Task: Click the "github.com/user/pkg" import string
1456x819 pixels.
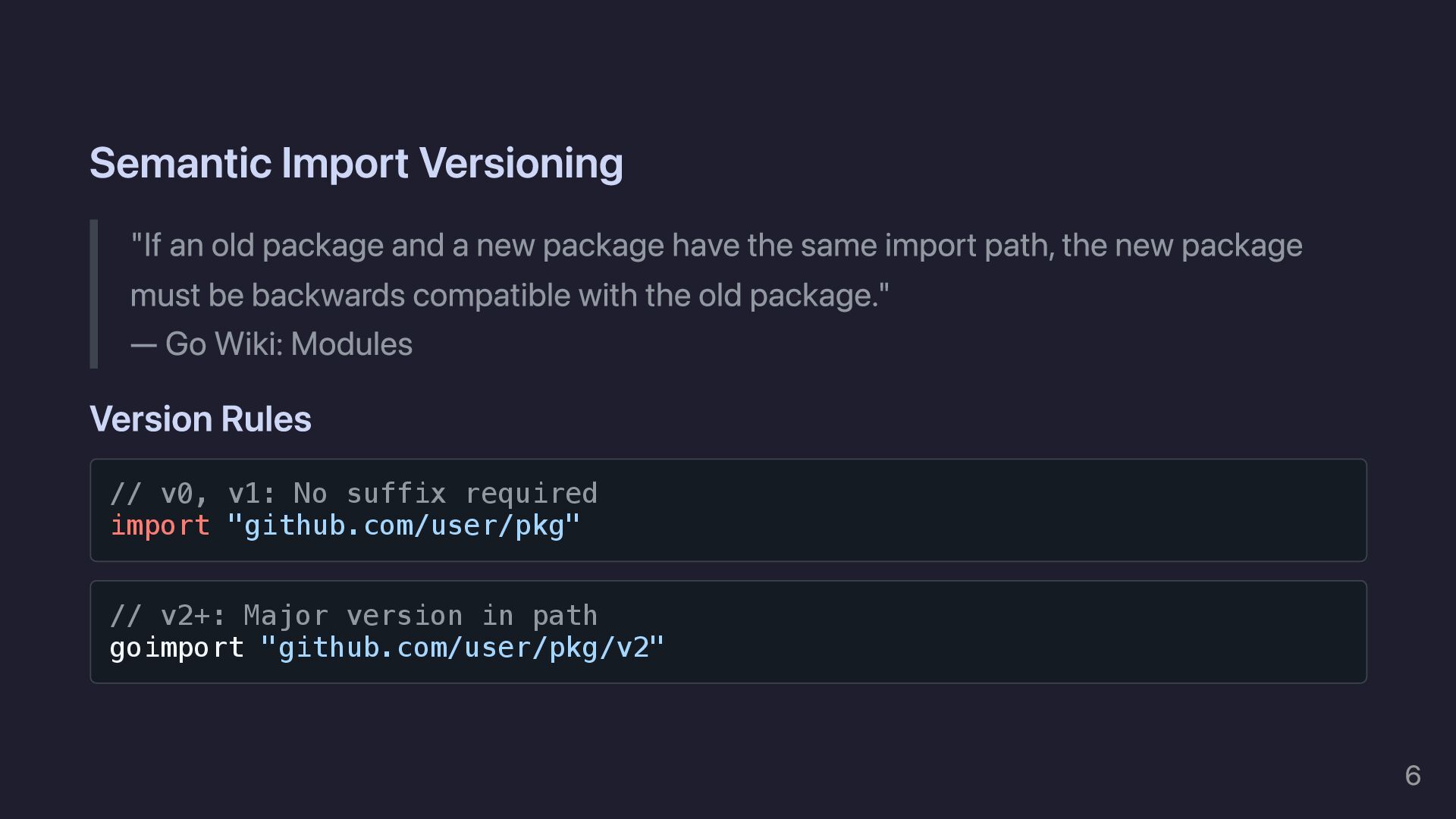Action: 403,526
